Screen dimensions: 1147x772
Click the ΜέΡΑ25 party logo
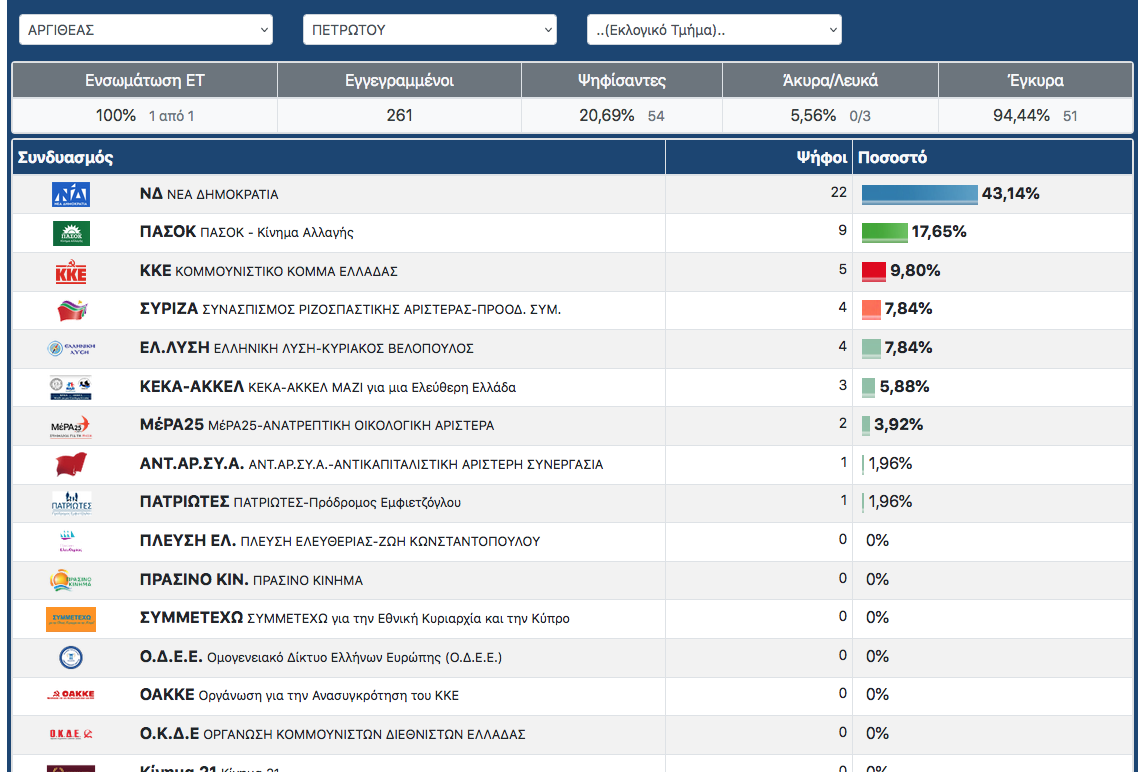pos(71,426)
